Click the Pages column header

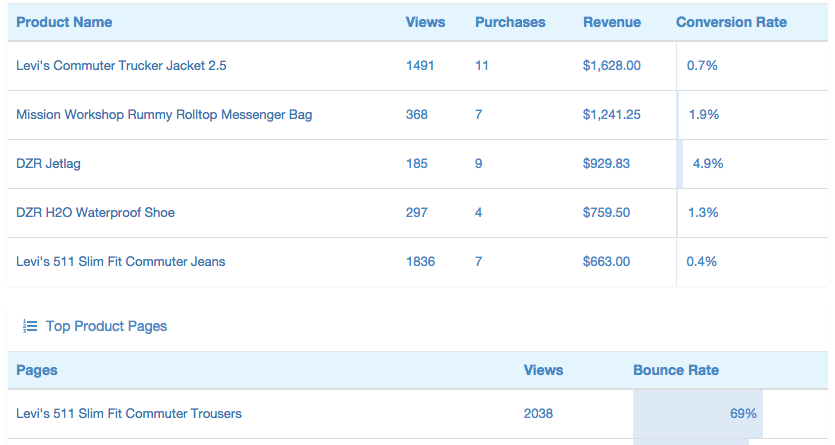[x=37, y=370]
